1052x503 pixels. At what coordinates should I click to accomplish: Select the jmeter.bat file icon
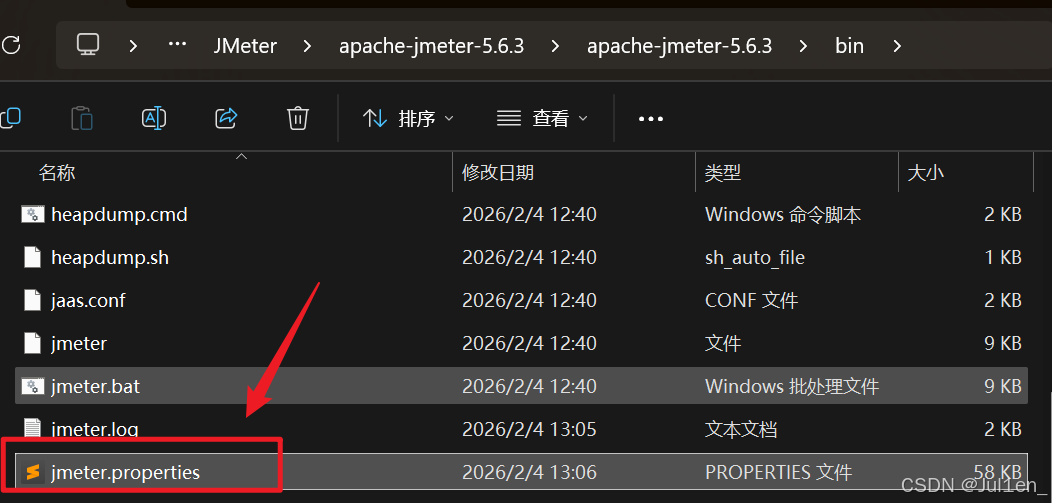(x=33, y=386)
